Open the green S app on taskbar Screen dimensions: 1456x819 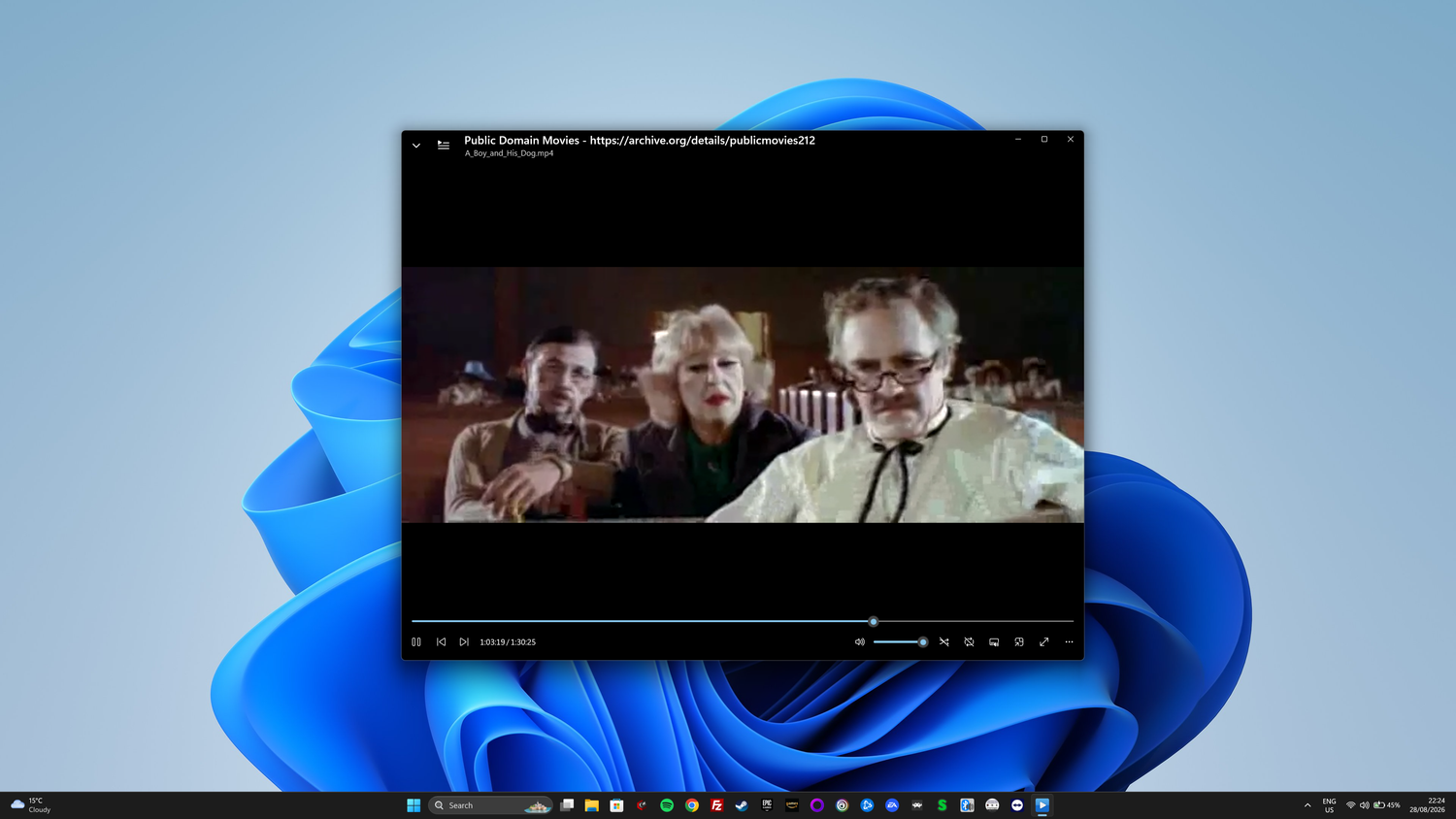942,805
